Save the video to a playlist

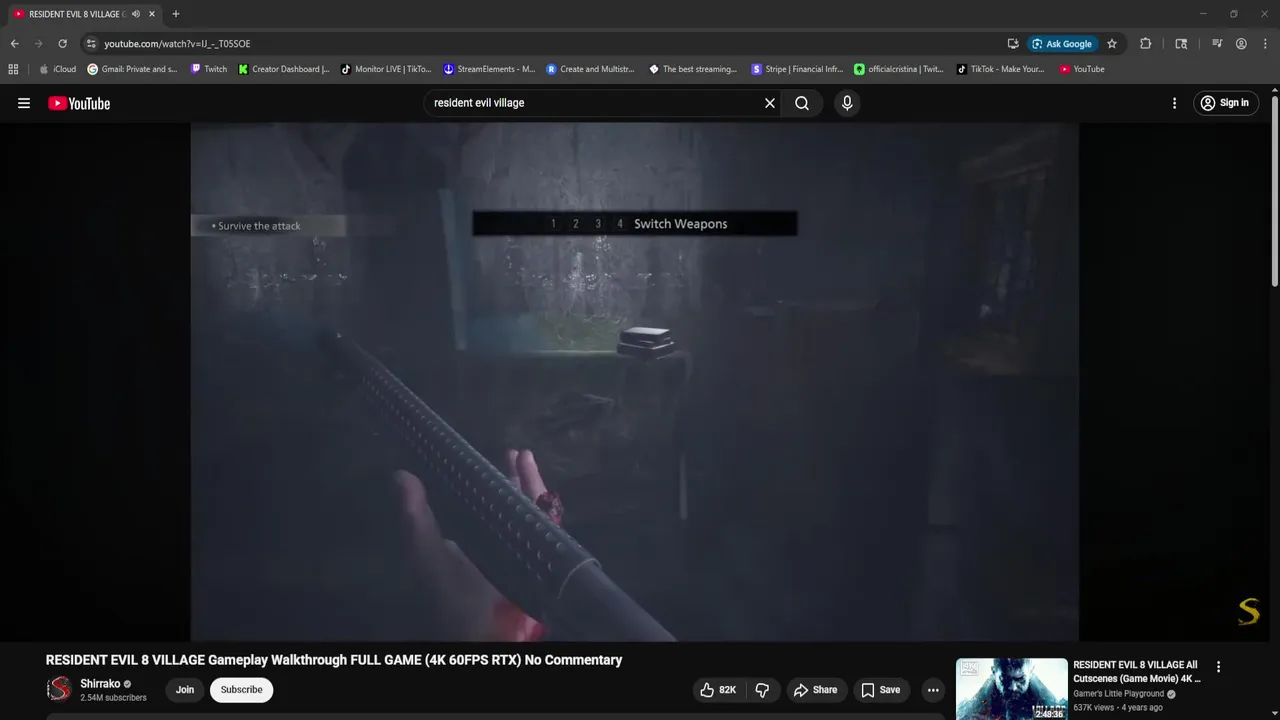[880, 690]
